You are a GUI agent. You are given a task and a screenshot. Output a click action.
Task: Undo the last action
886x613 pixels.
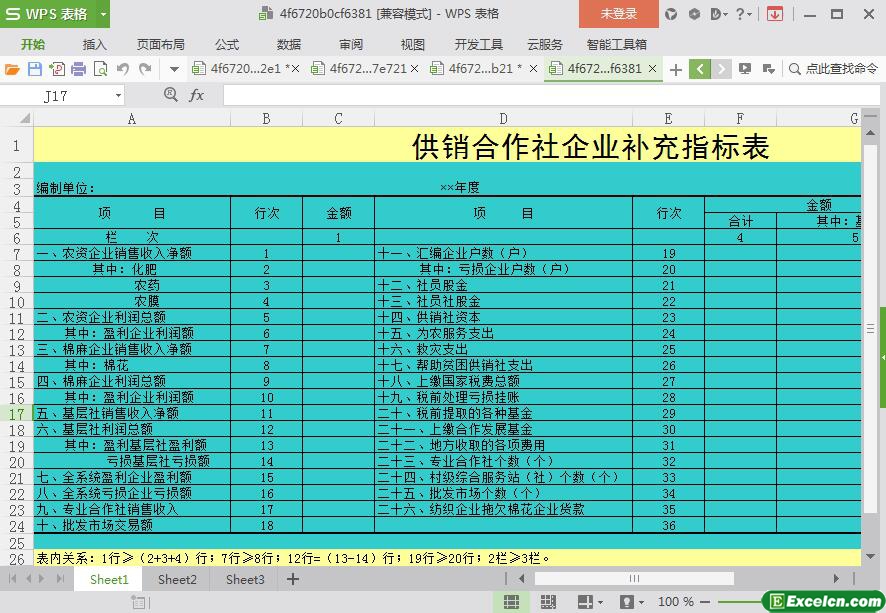[123, 69]
